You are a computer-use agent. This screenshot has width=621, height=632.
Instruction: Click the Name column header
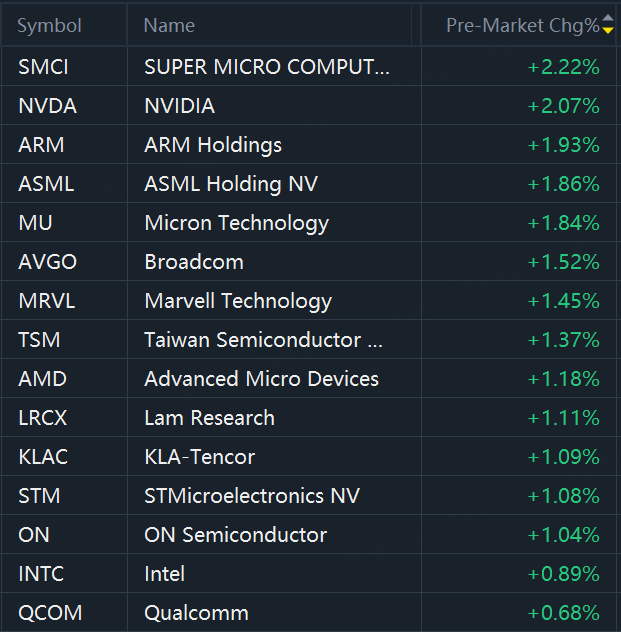169,25
